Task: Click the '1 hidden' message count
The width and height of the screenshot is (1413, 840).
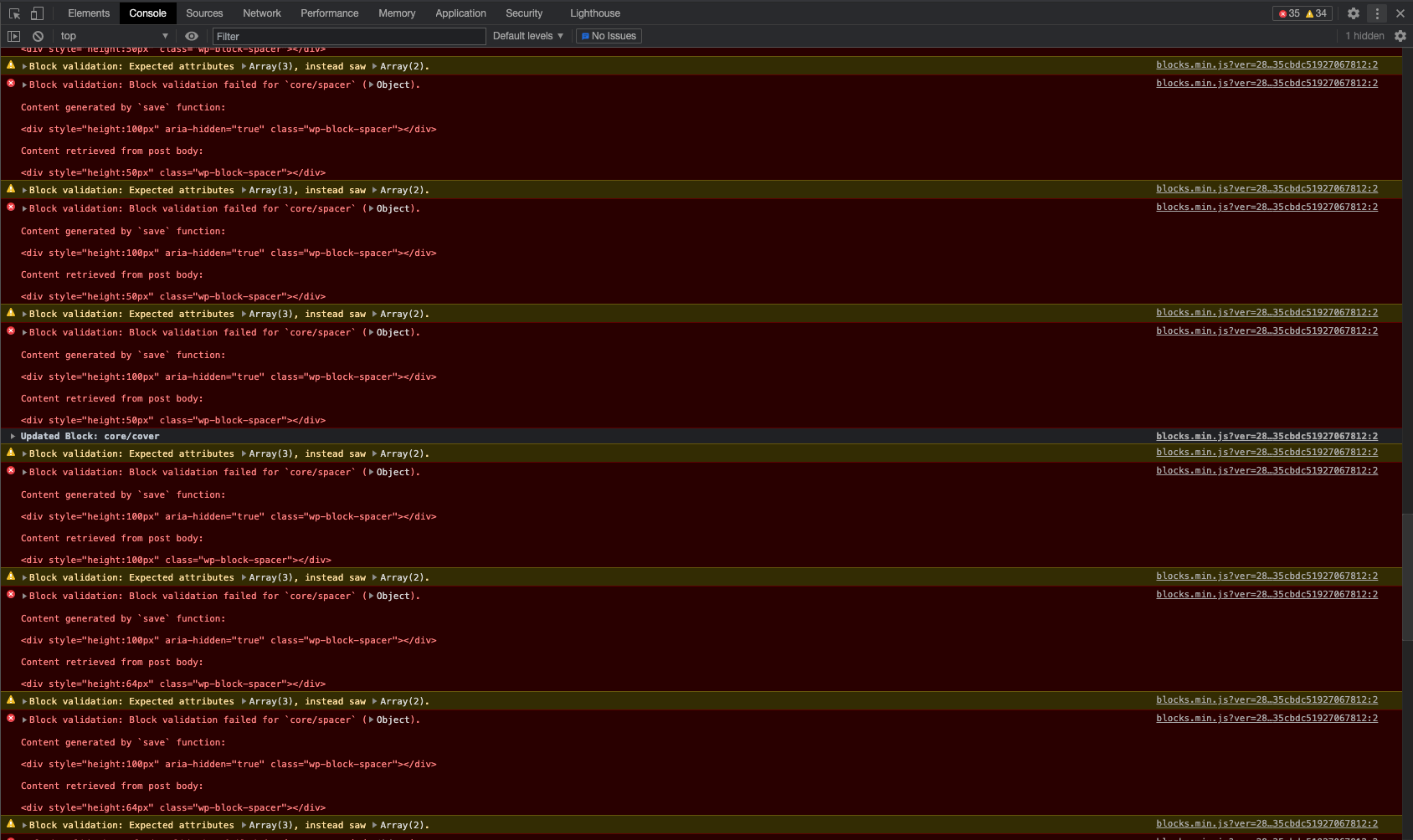Action: (1364, 36)
